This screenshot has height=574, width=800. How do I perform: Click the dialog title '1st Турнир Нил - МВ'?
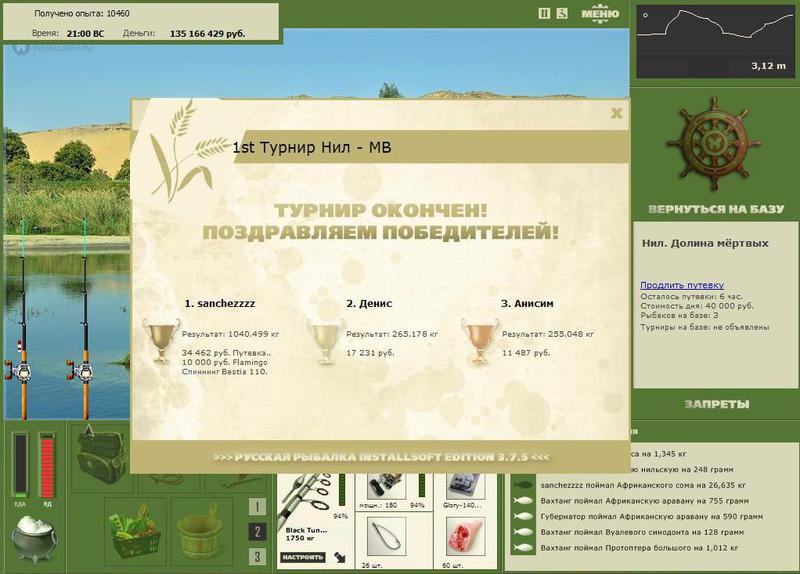coord(312,148)
